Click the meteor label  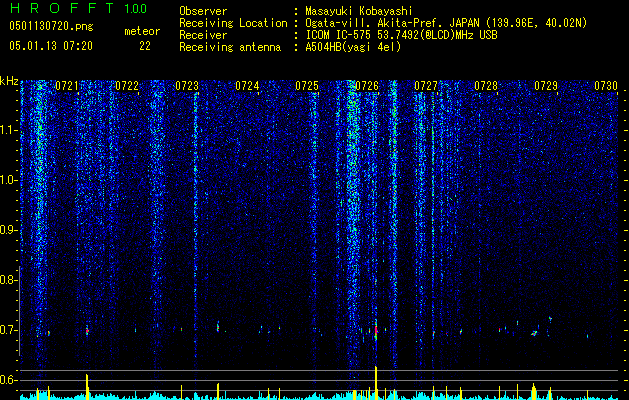(142, 31)
